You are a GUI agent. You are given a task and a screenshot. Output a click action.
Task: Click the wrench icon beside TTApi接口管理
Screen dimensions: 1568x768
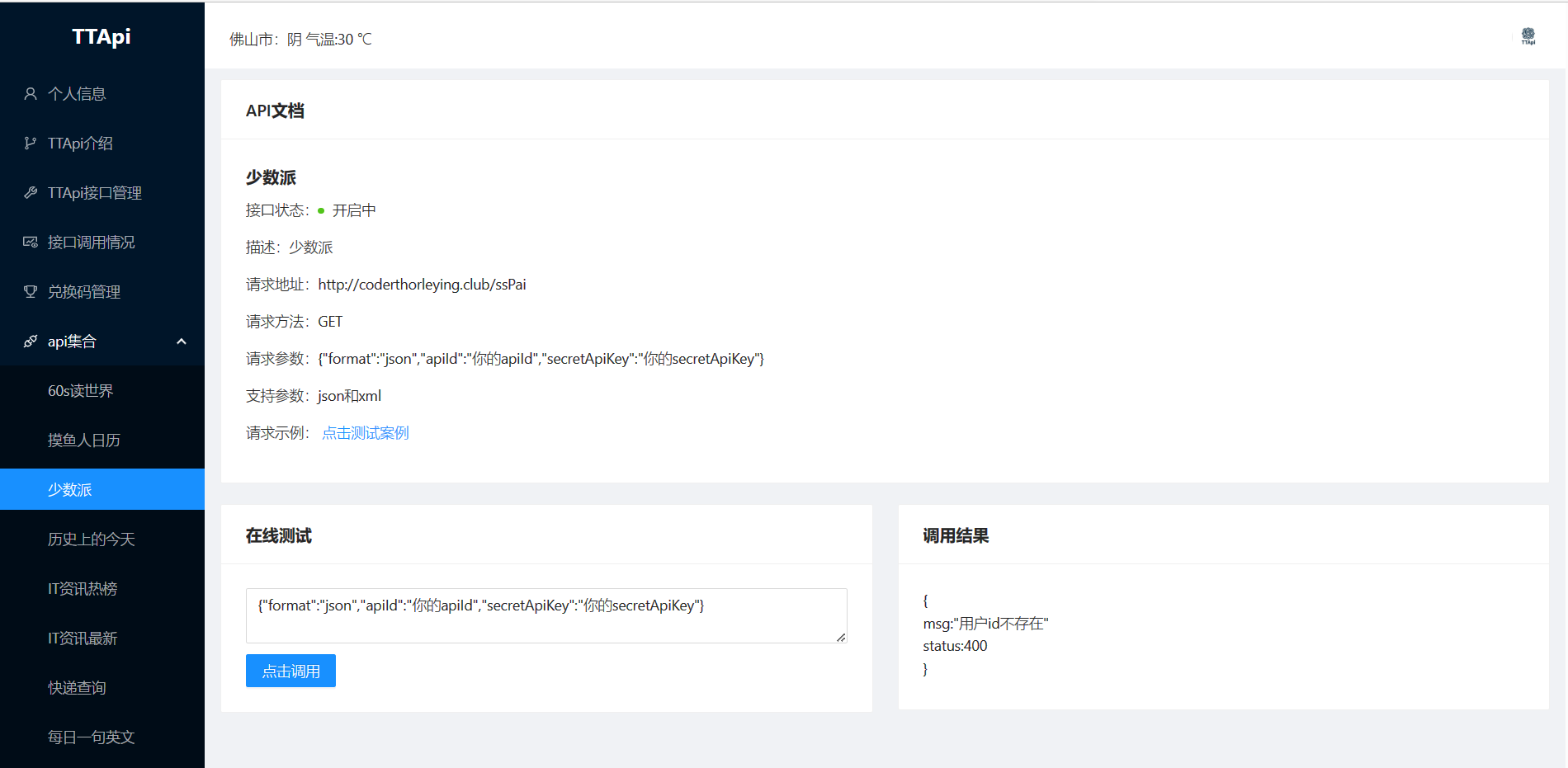click(31, 193)
